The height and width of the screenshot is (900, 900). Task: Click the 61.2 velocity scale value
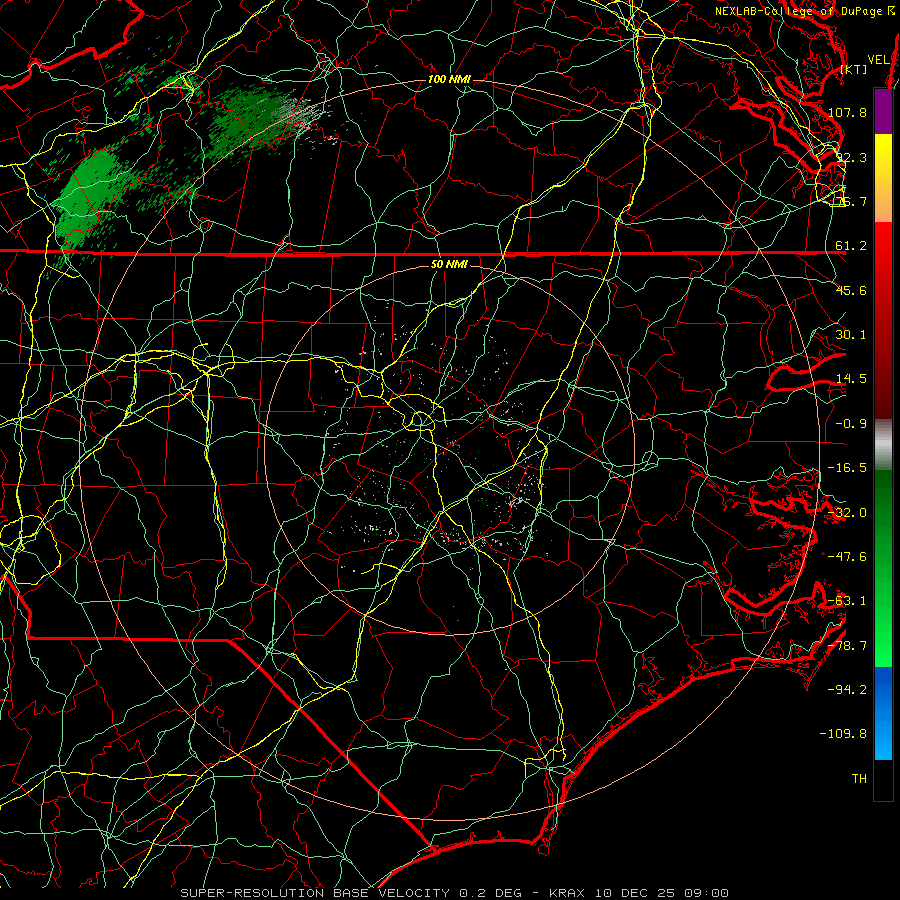click(x=851, y=246)
